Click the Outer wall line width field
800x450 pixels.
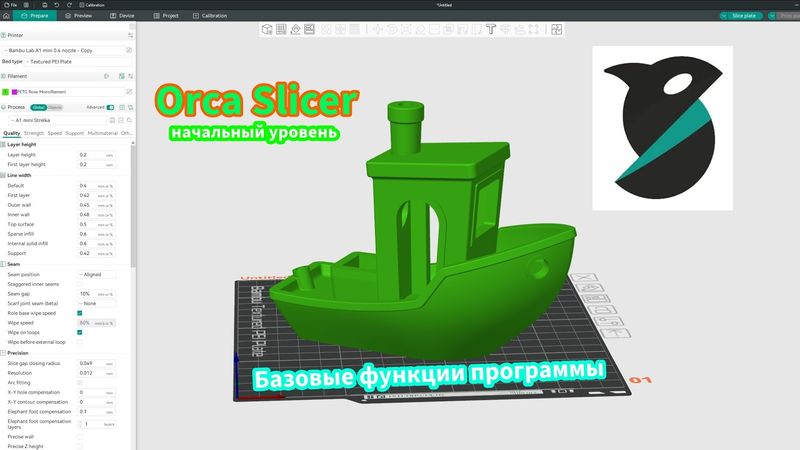[96, 205]
